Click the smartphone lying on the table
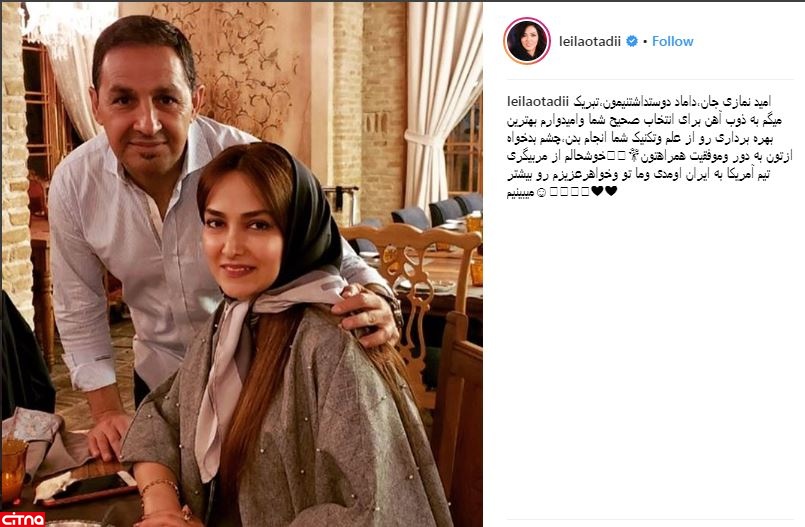 click(90, 489)
